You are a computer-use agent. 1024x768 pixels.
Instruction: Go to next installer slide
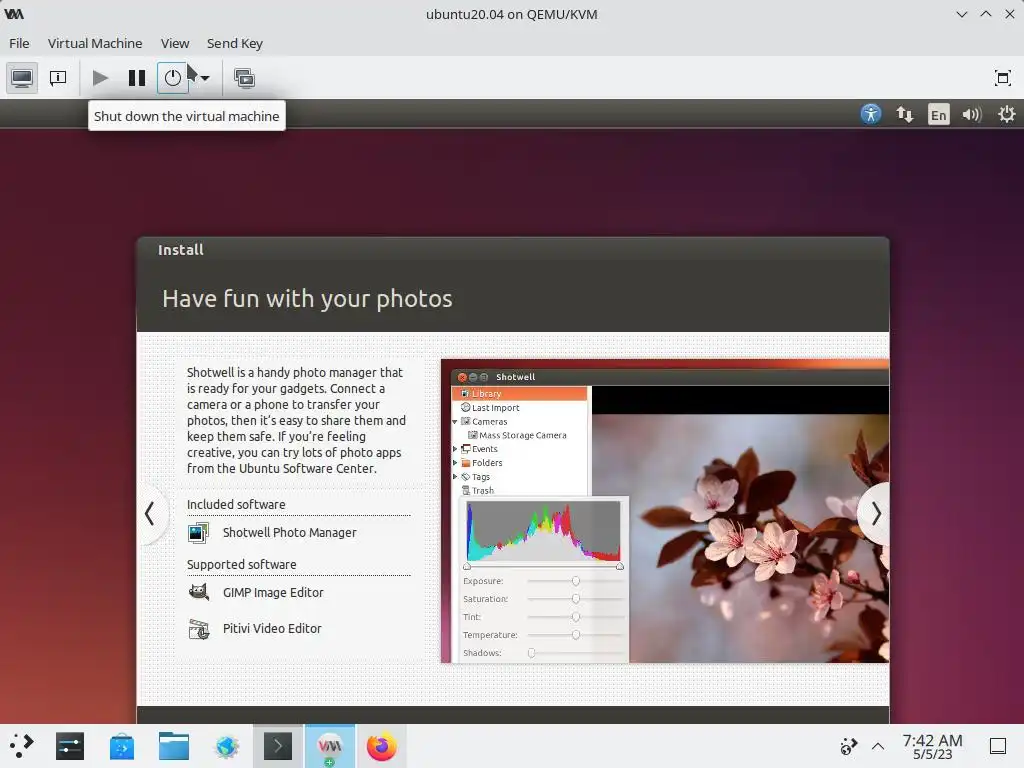(x=876, y=514)
